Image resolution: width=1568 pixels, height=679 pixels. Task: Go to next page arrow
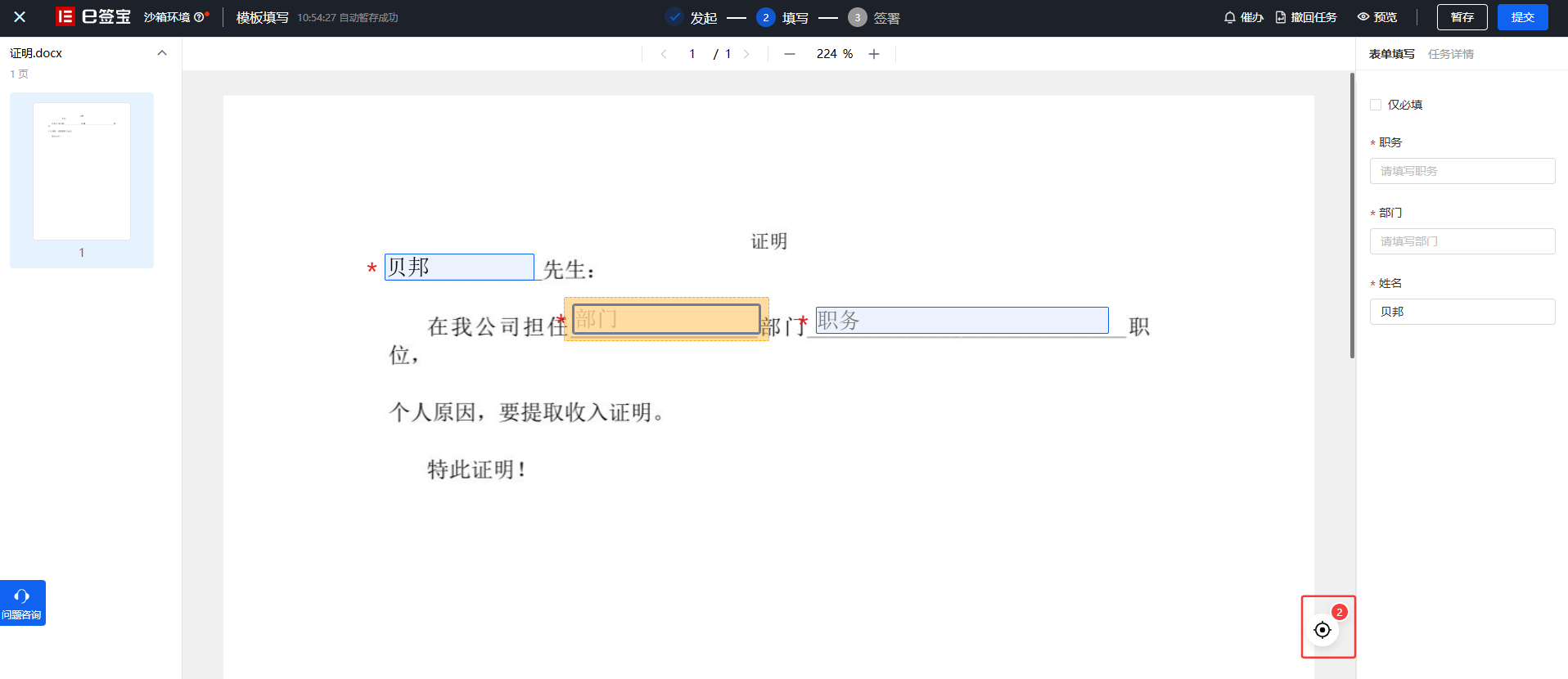pyautogui.click(x=746, y=54)
